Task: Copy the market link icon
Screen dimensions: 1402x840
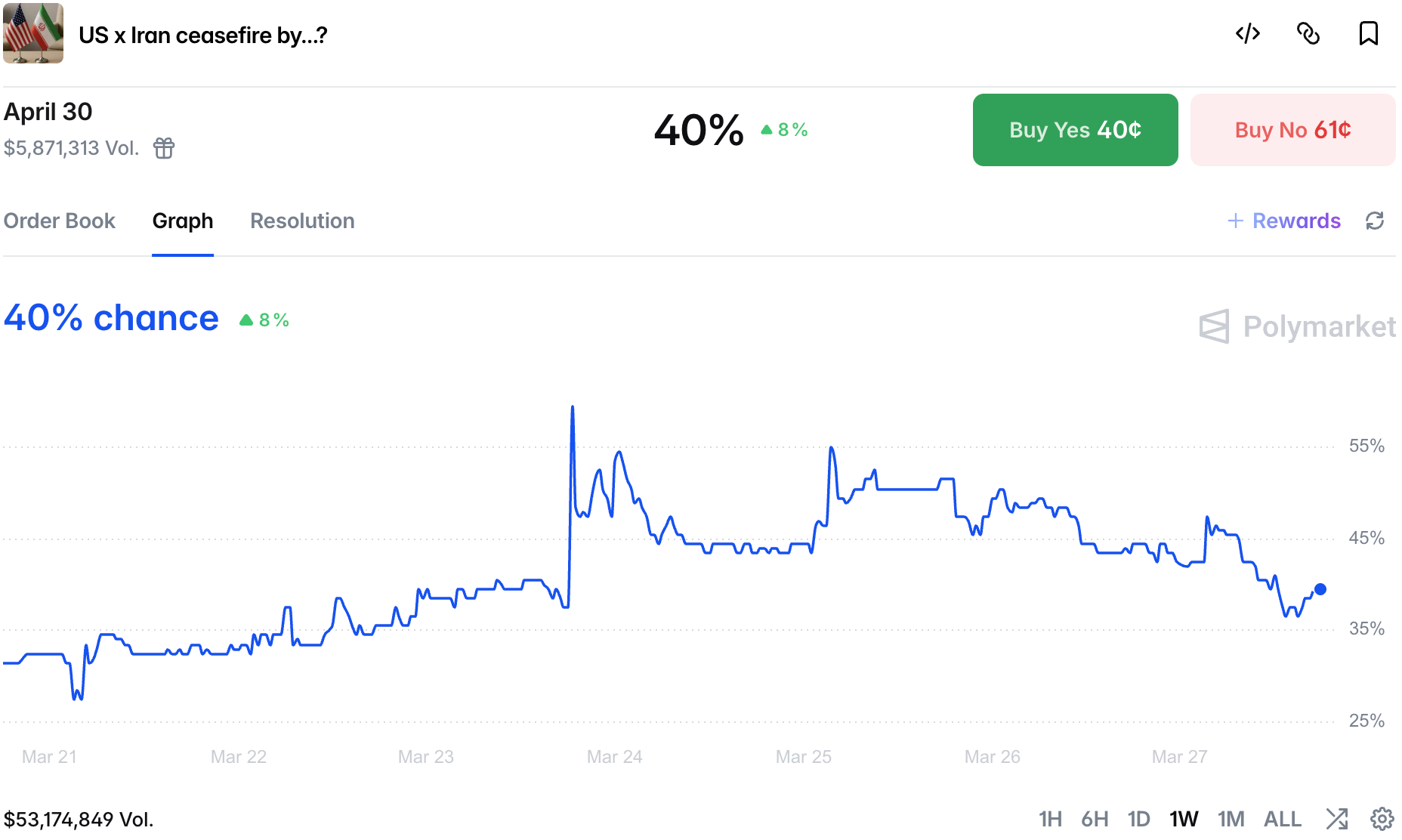Action: coord(1308,34)
